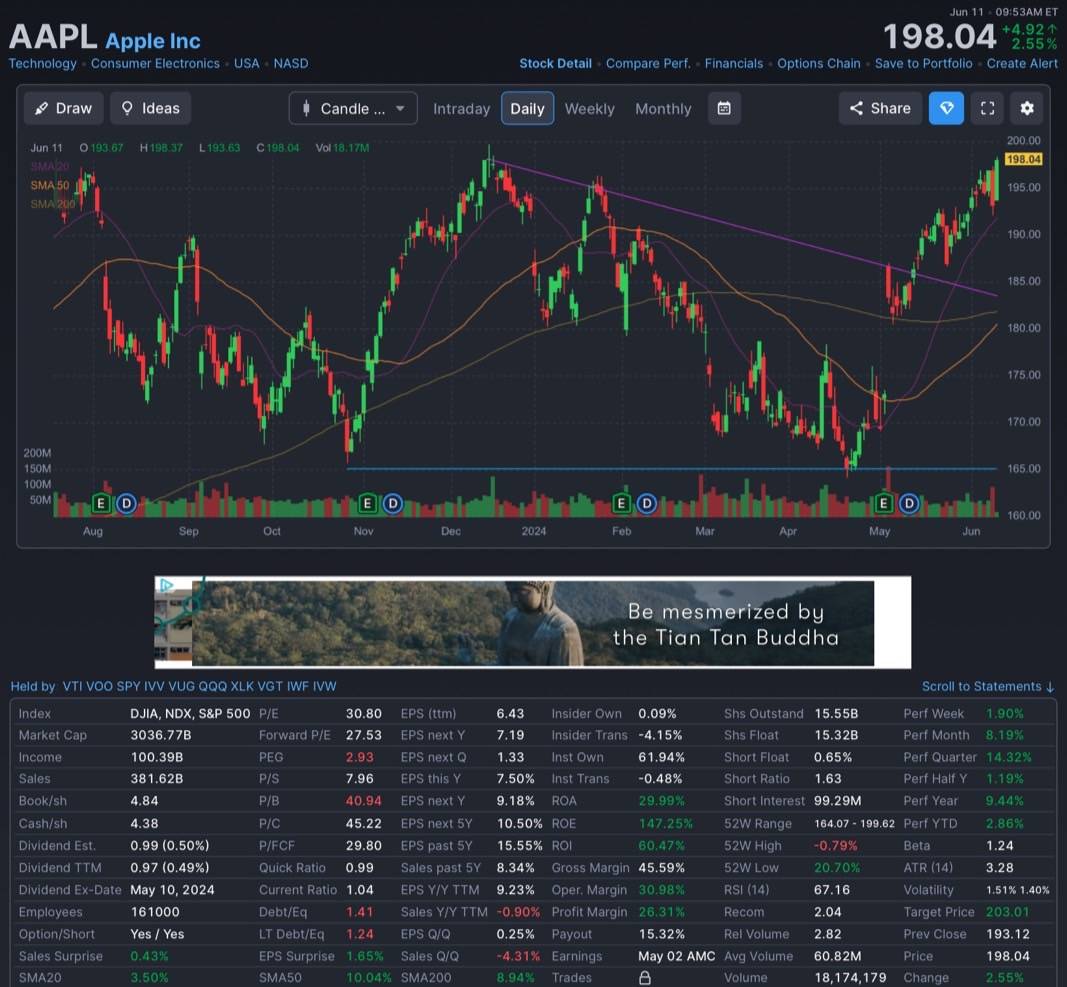
Task: Open the USA country link
Action: pyautogui.click(x=246, y=63)
